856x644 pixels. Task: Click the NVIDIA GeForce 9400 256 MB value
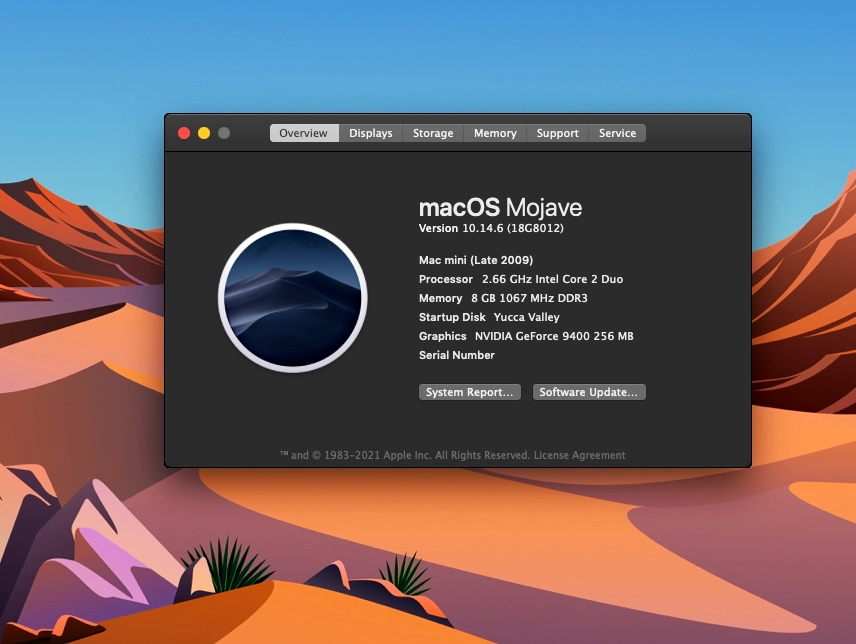pyautogui.click(x=554, y=336)
